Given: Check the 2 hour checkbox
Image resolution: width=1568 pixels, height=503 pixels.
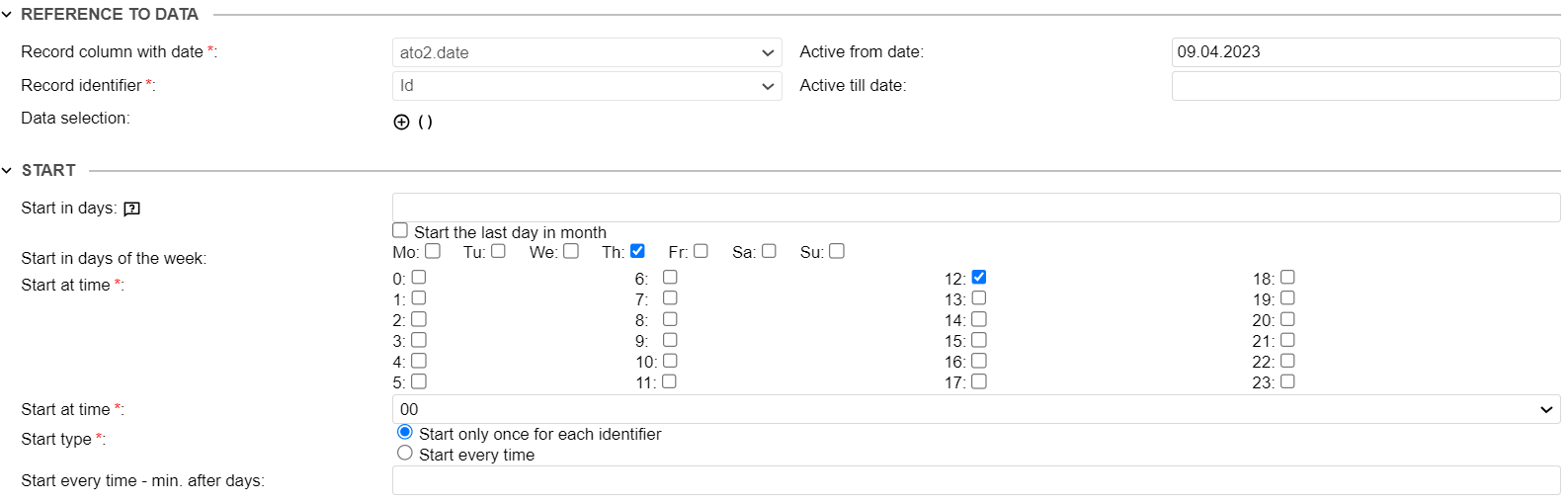Looking at the screenshot, I should (x=419, y=319).
